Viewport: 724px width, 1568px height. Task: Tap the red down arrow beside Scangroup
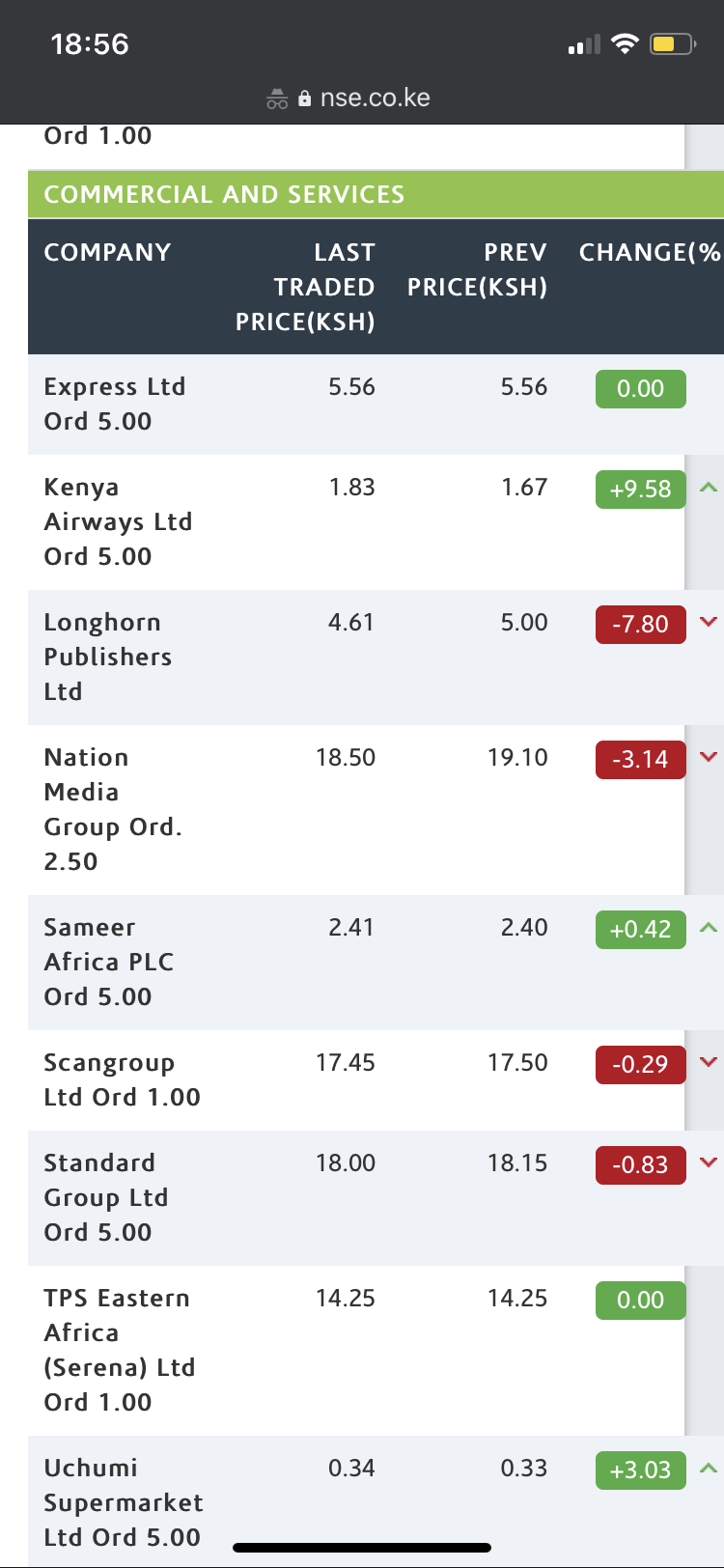click(709, 1062)
